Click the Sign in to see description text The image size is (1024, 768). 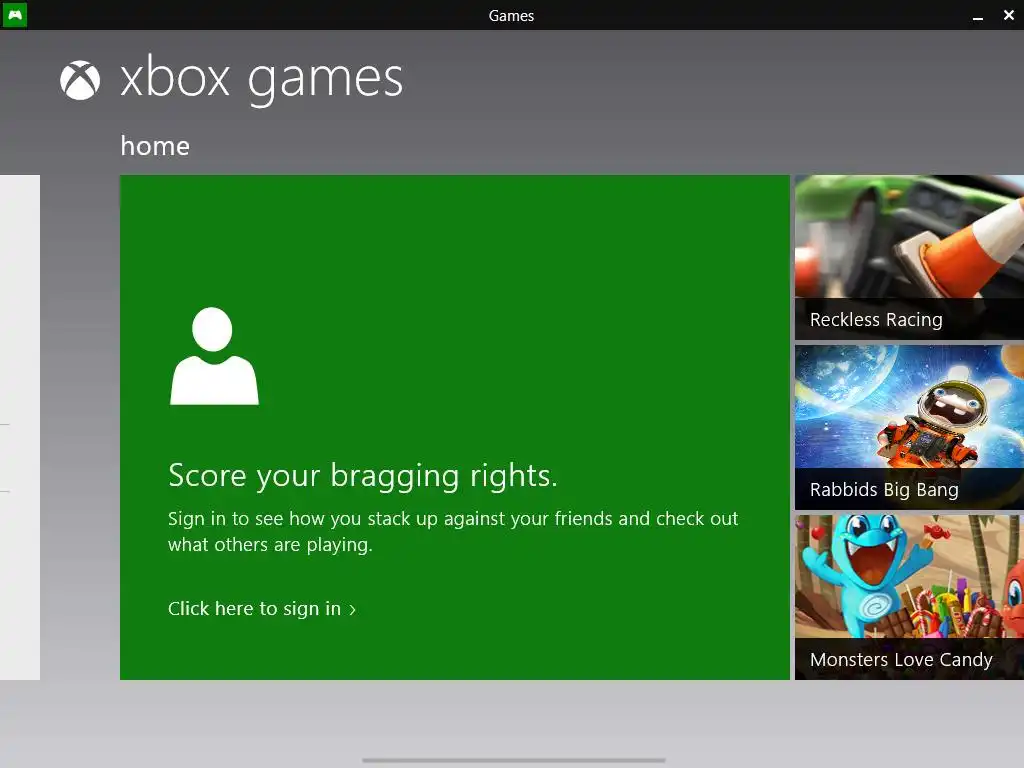453,532
